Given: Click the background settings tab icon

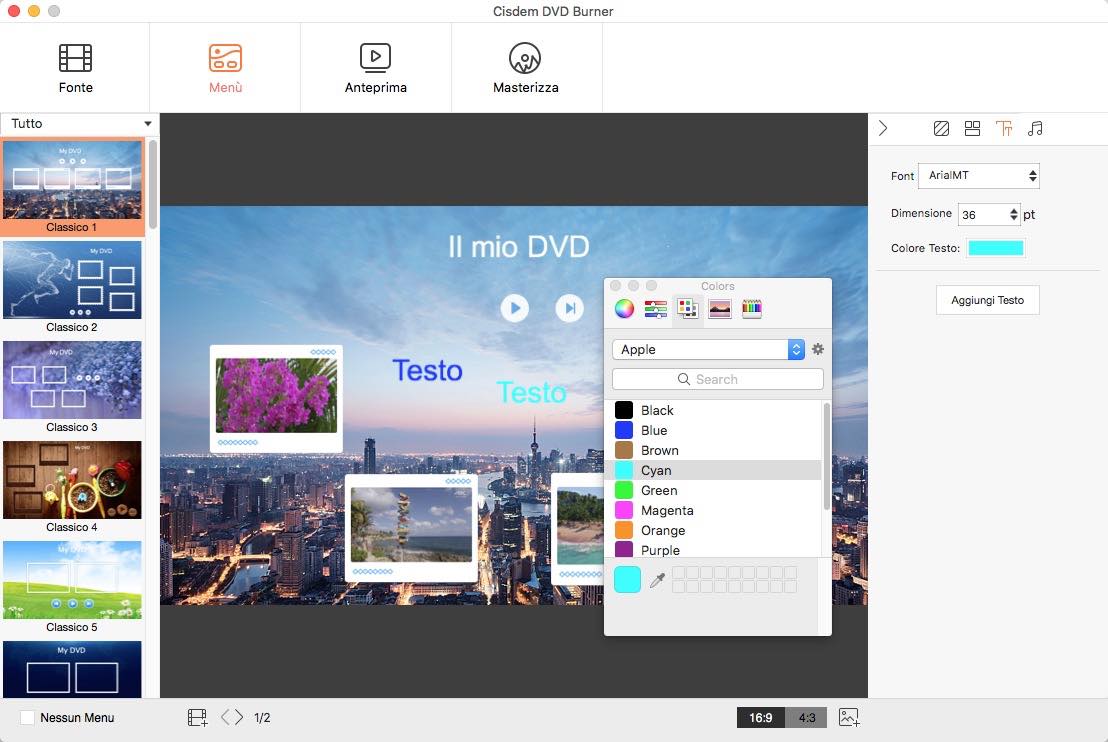Looking at the screenshot, I should point(941,128).
